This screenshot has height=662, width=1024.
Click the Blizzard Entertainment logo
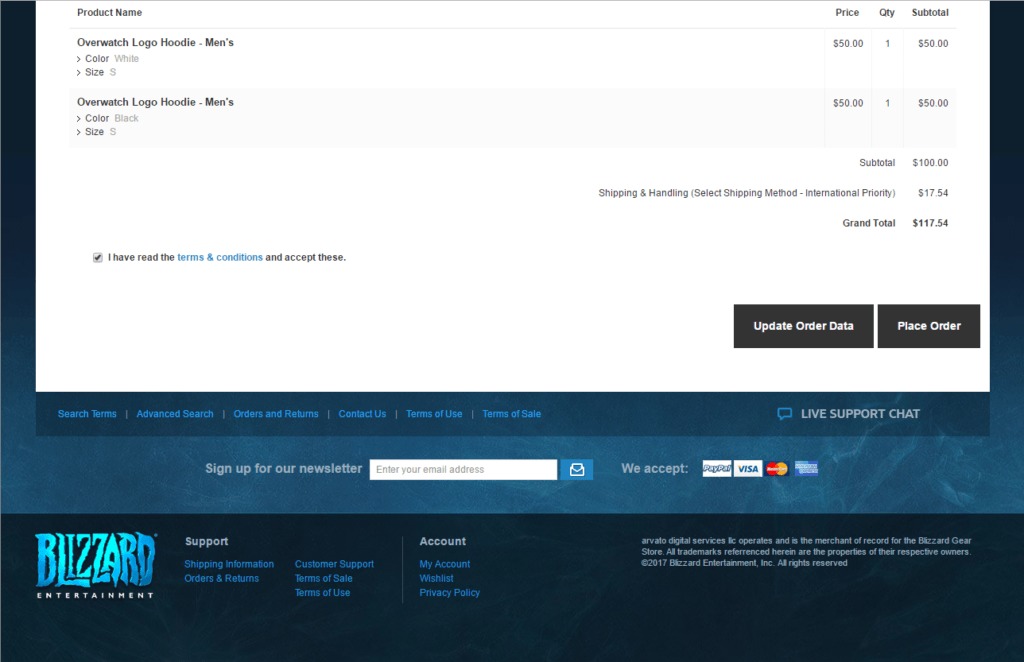(x=96, y=565)
